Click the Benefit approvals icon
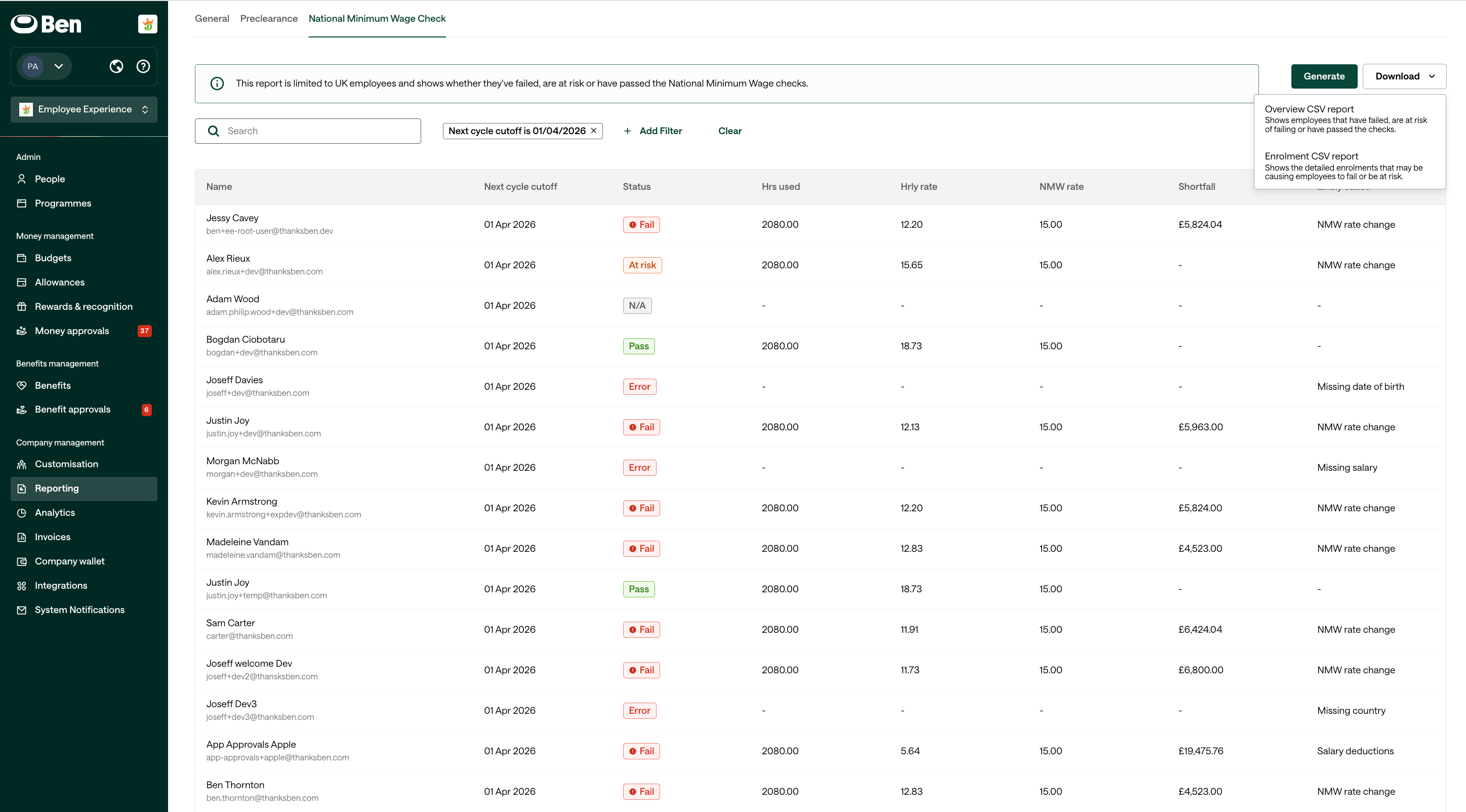The height and width of the screenshot is (812, 1466). point(22,410)
